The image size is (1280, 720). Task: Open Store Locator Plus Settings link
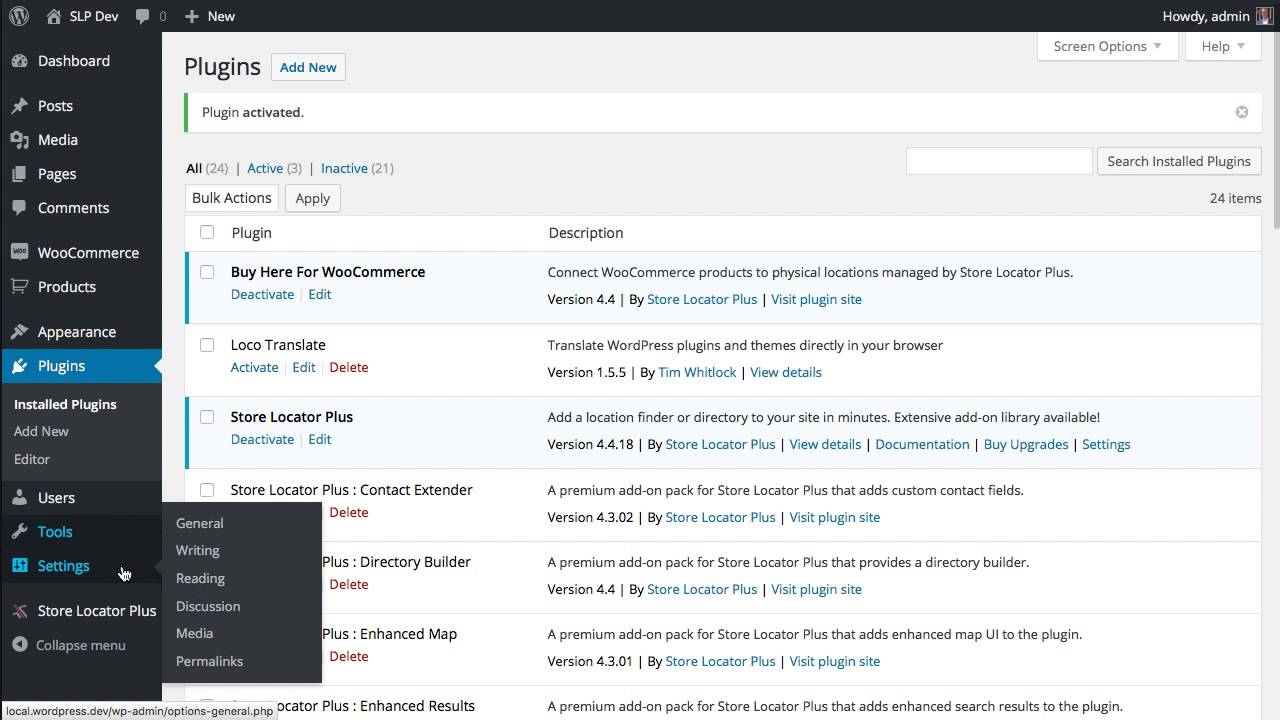coord(1106,444)
